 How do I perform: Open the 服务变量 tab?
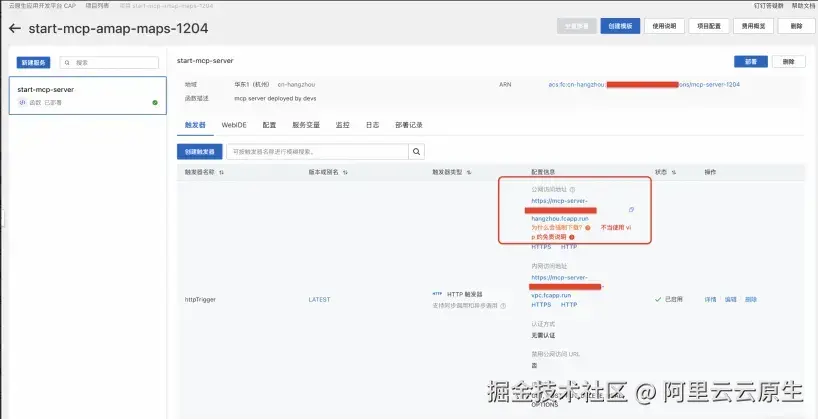point(306,125)
